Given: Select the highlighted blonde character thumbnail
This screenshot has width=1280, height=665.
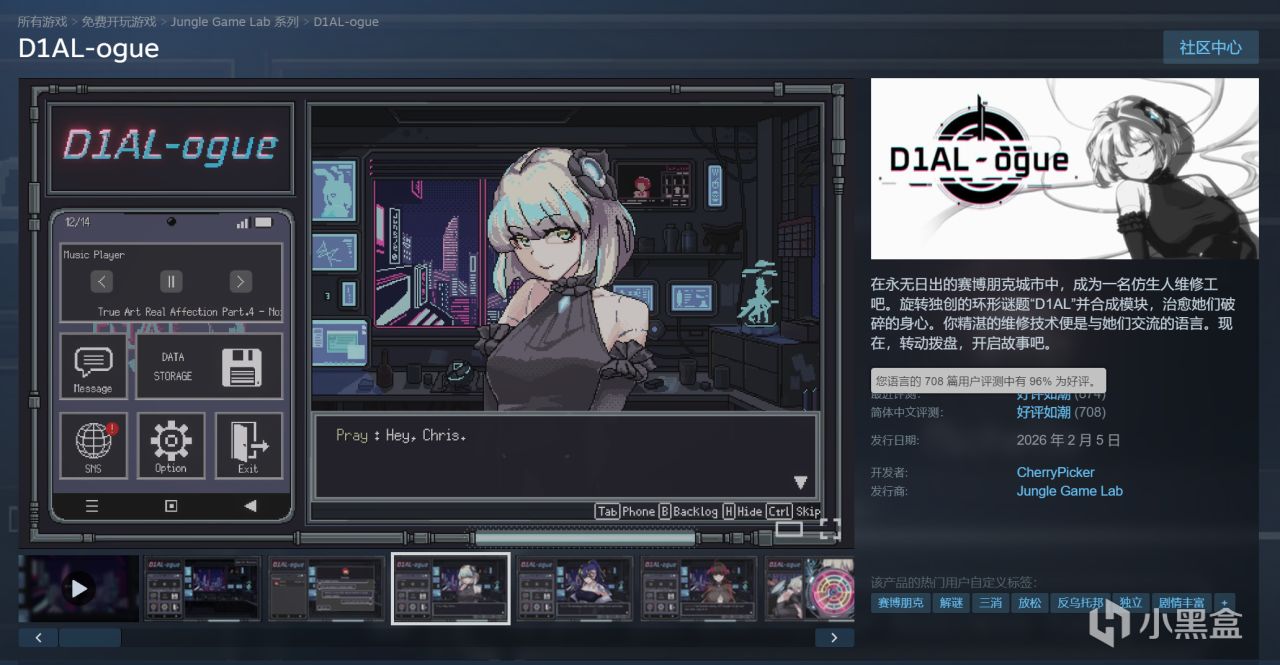Looking at the screenshot, I should tap(451, 589).
